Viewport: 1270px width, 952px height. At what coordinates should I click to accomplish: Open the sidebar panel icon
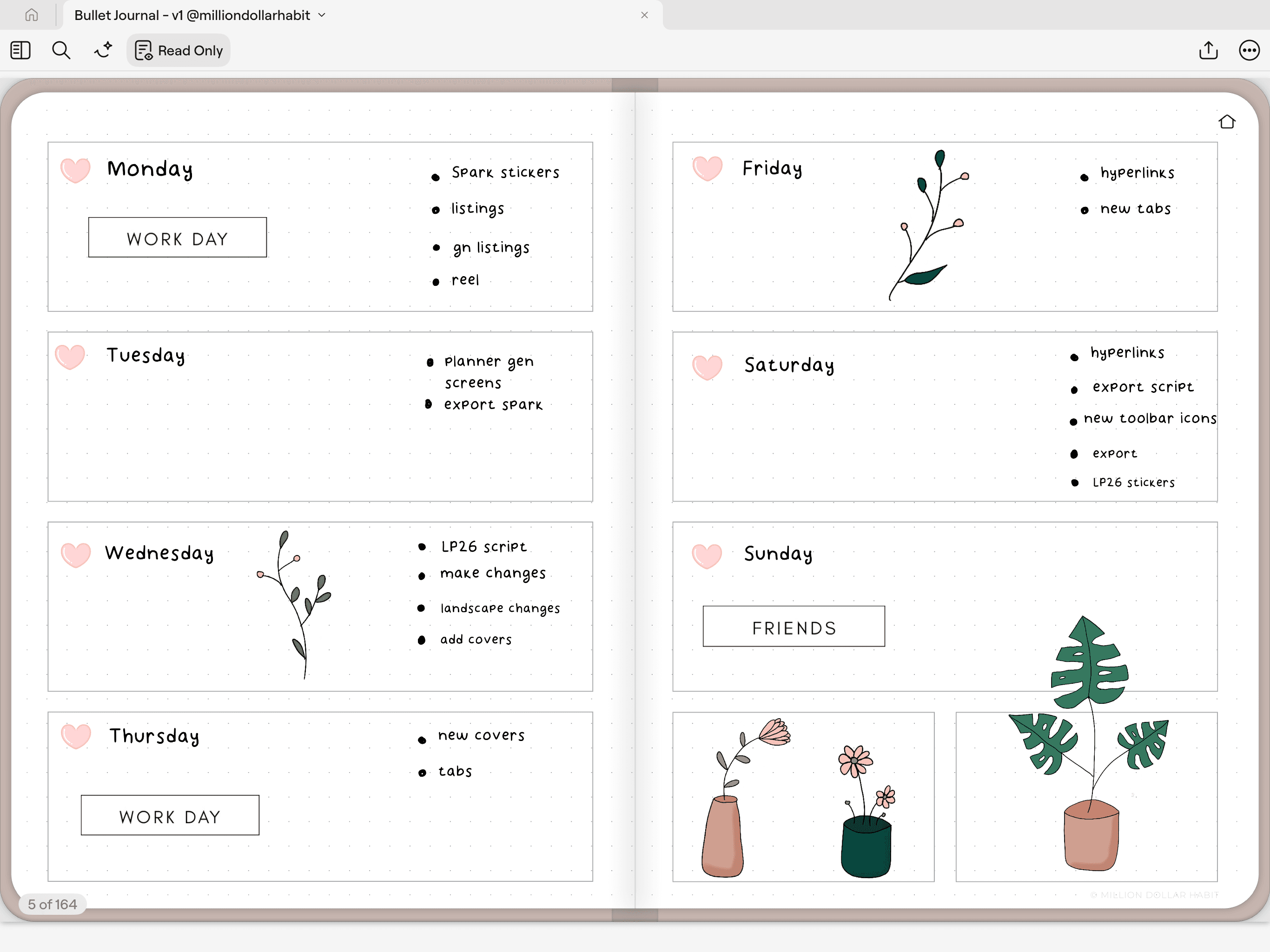click(20, 51)
